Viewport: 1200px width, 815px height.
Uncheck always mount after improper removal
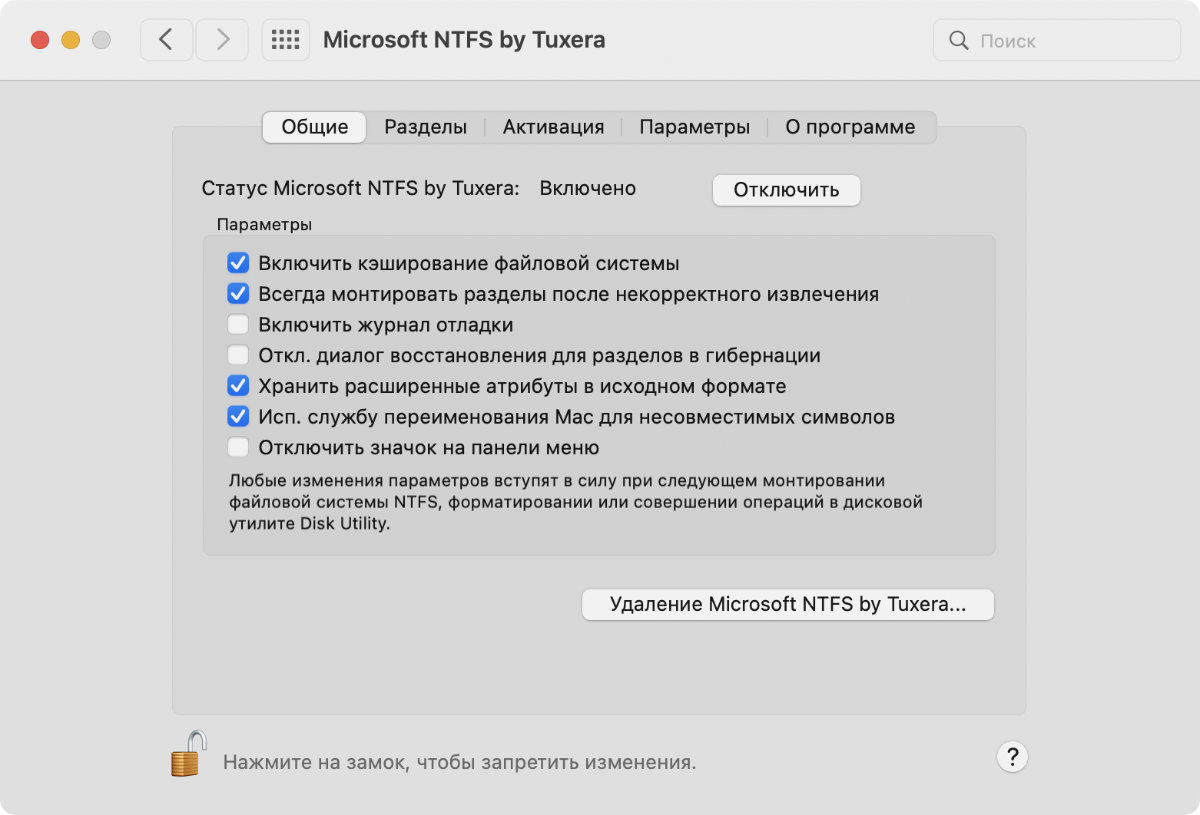tap(238, 294)
